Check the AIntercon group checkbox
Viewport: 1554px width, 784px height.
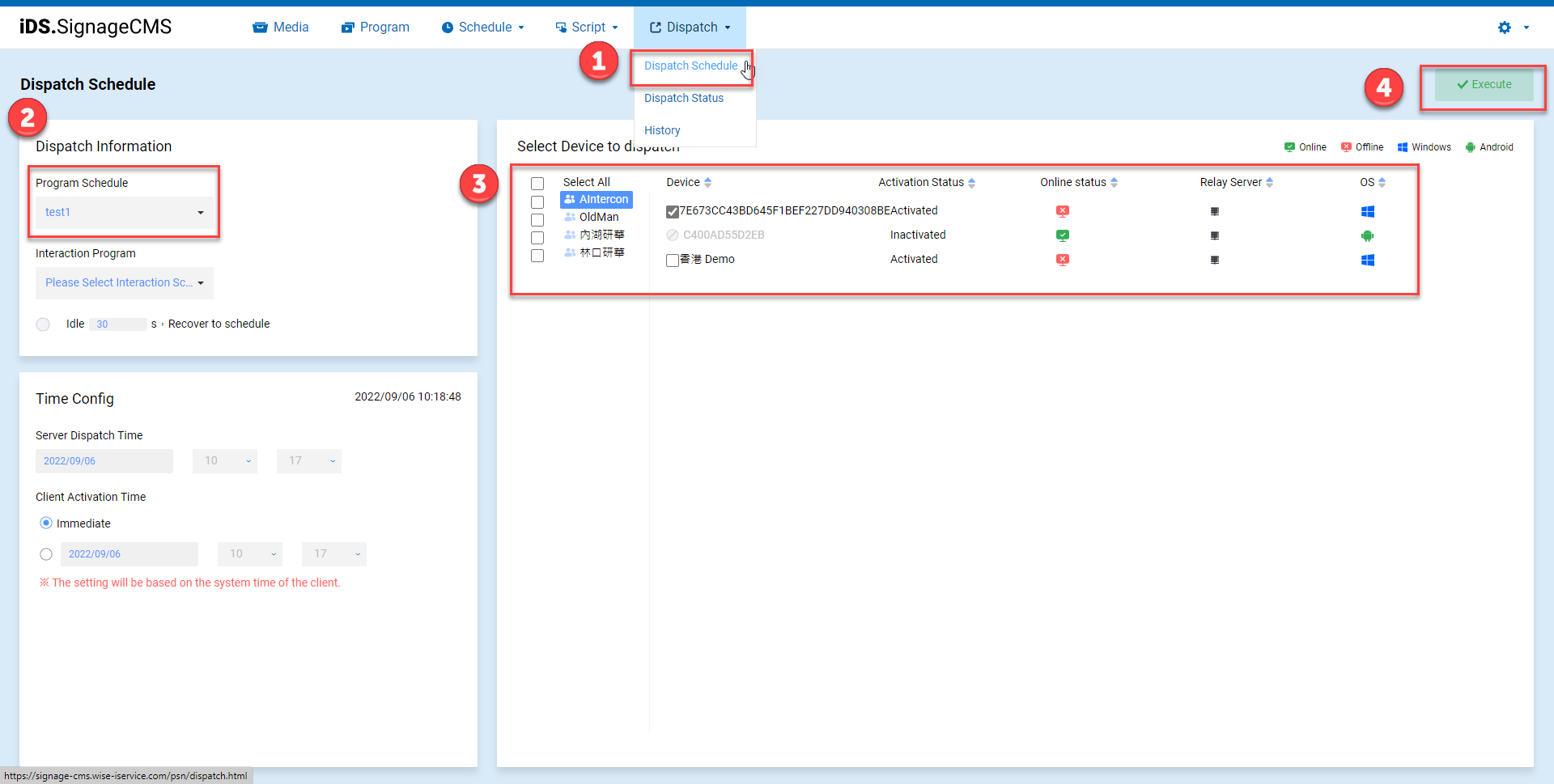(537, 201)
